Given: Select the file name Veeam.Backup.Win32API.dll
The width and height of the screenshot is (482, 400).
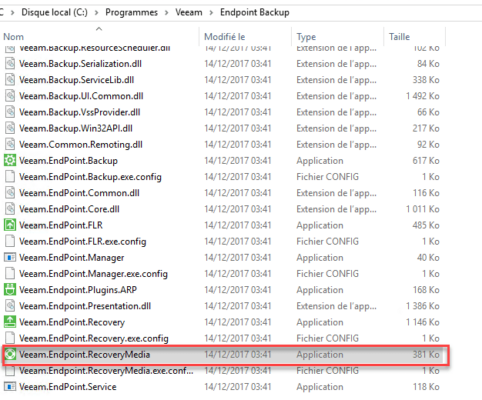Looking at the screenshot, I should pyautogui.click(x=76, y=128).
